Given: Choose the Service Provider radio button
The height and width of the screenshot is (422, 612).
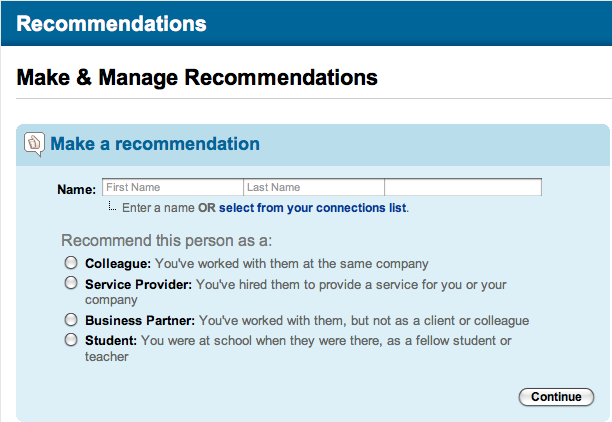Looking at the screenshot, I should [71, 283].
